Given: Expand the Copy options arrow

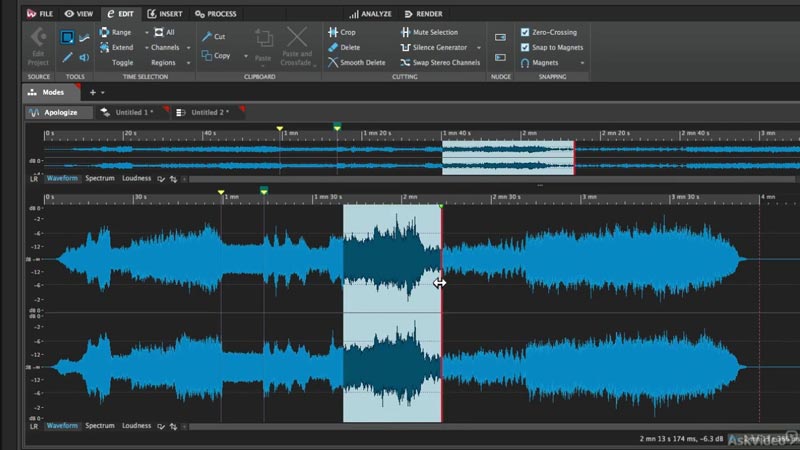Looking at the screenshot, I should [x=245, y=56].
